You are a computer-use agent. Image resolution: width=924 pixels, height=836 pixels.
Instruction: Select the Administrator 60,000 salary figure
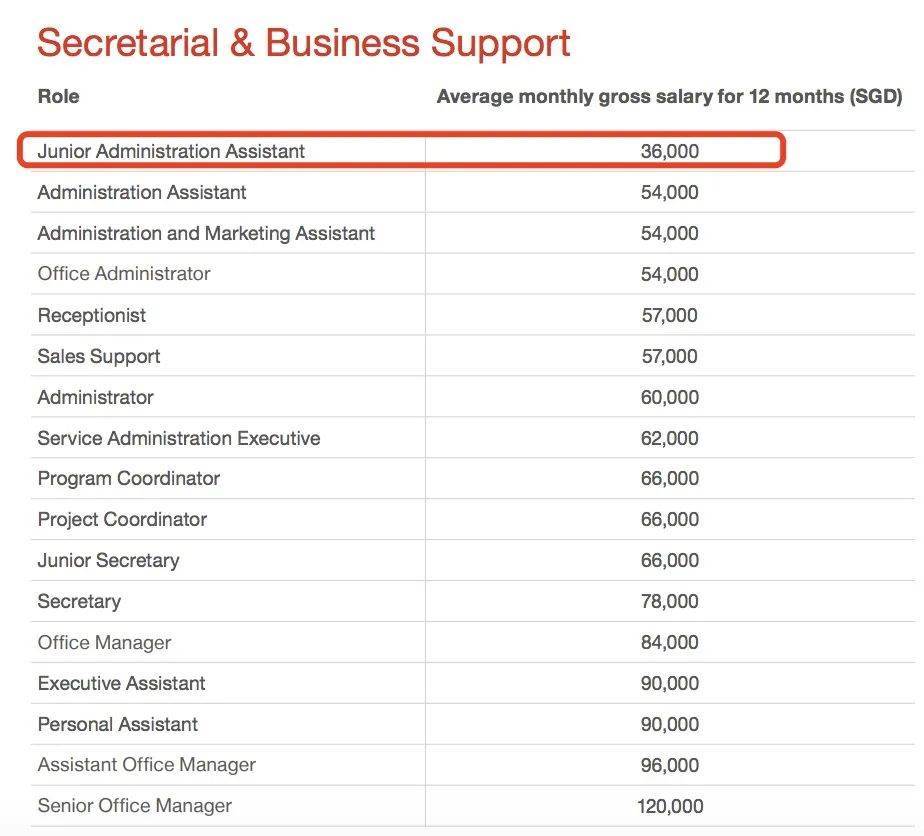(x=669, y=397)
